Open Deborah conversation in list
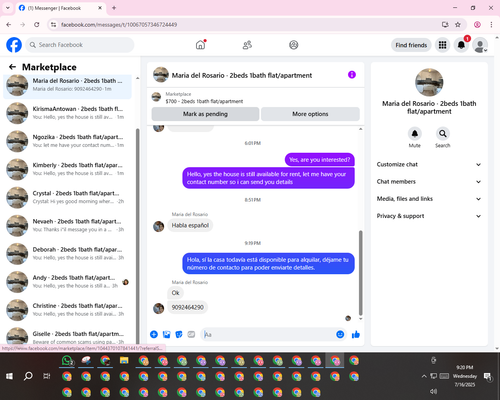Screen dimensions: 500x400 click(67, 254)
